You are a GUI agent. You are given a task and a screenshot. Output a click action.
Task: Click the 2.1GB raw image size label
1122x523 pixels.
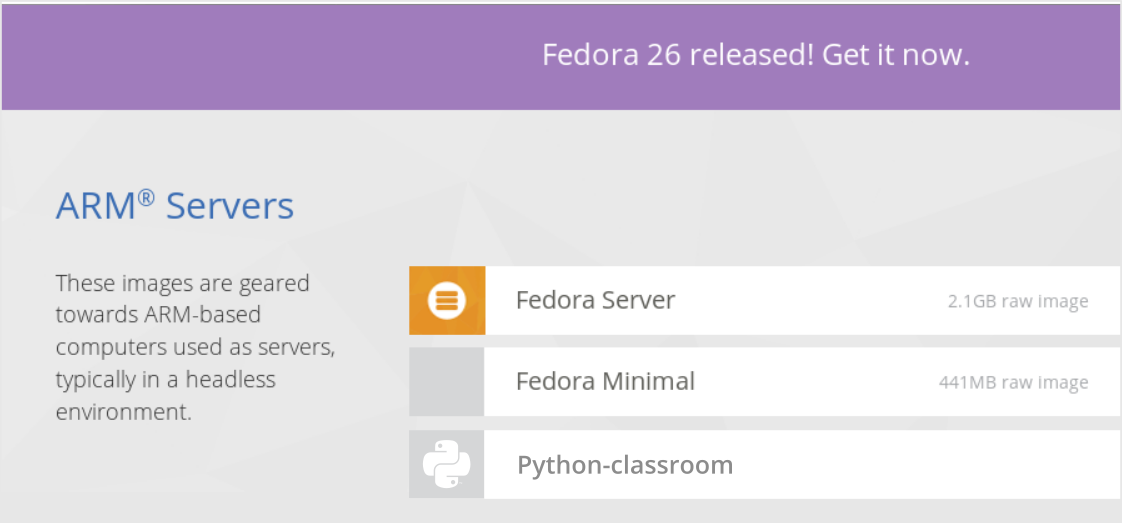click(1018, 301)
